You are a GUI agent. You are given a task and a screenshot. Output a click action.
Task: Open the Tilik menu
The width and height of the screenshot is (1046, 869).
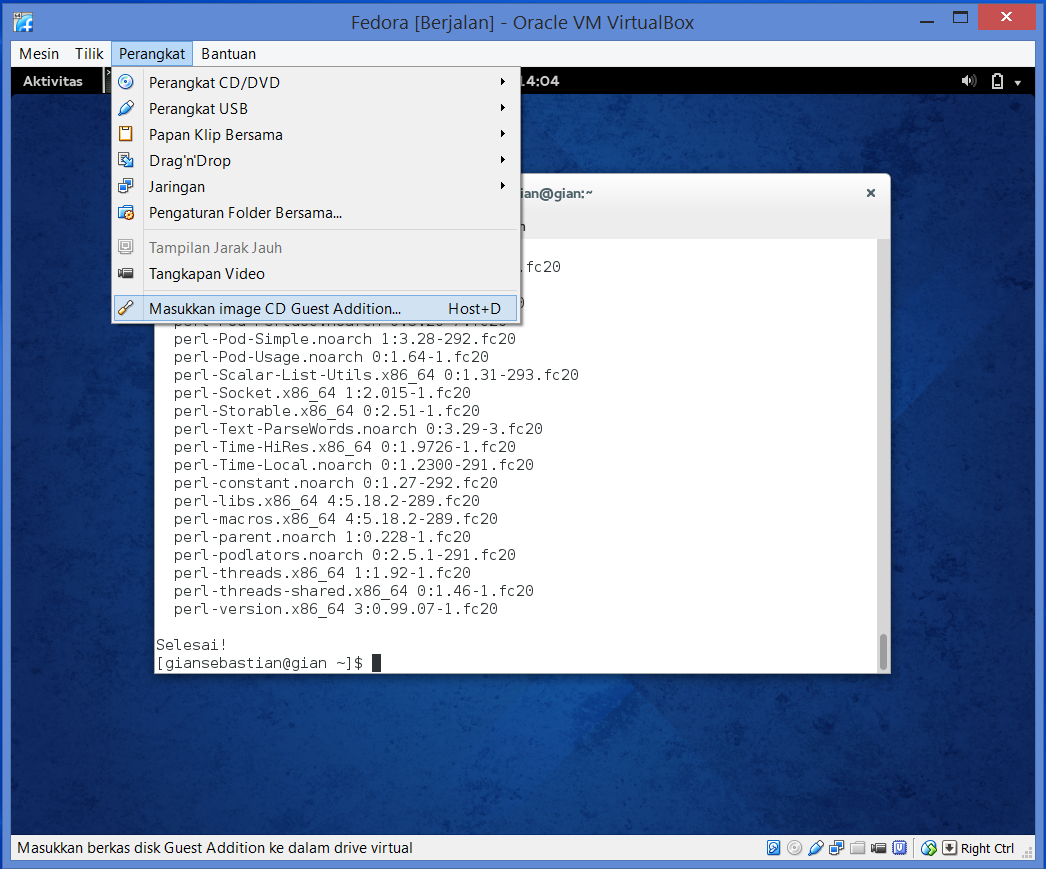pyautogui.click(x=89, y=54)
